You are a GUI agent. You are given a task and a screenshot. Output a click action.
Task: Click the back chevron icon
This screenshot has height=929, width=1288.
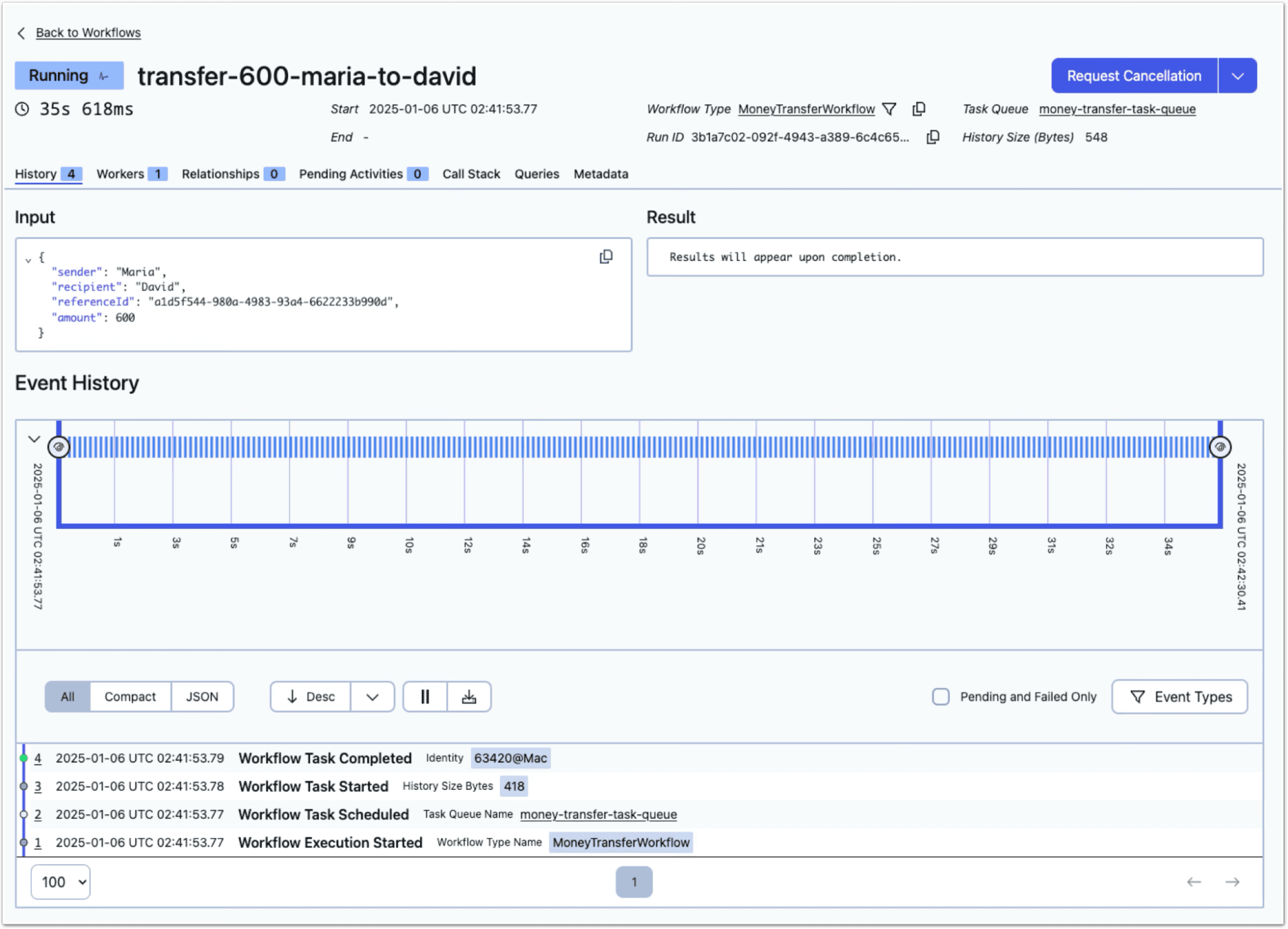[21, 33]
